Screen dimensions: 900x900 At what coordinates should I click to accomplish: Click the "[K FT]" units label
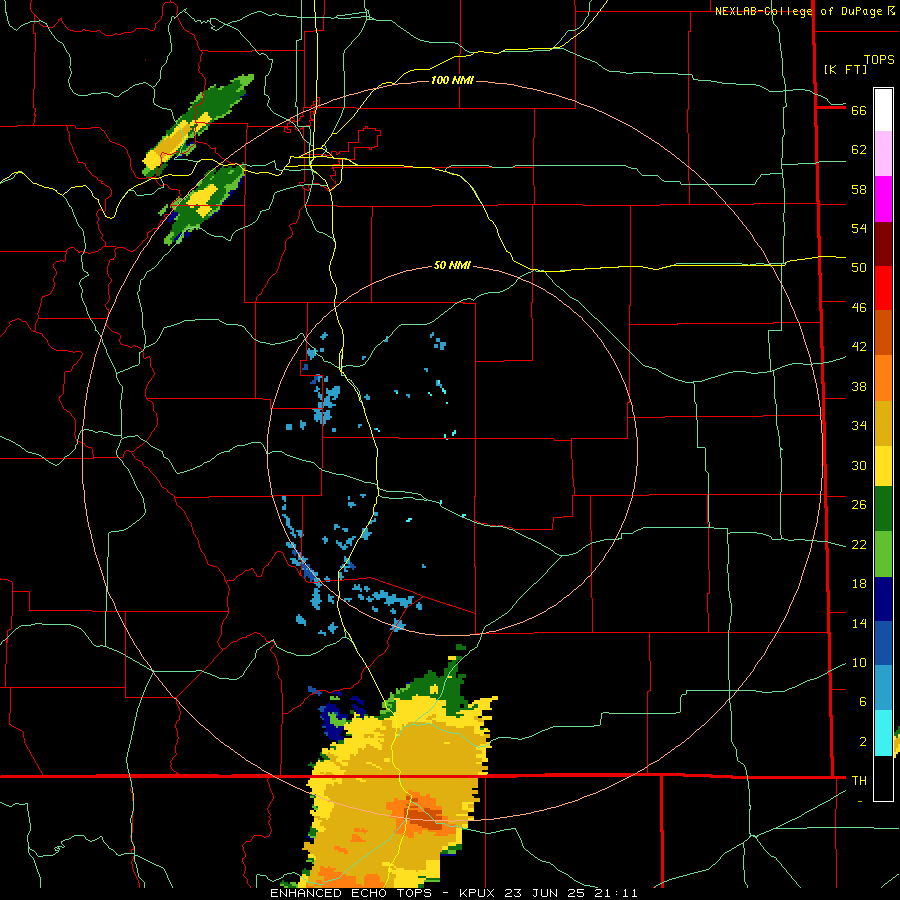pyautogui.click(x=845, y=69)
